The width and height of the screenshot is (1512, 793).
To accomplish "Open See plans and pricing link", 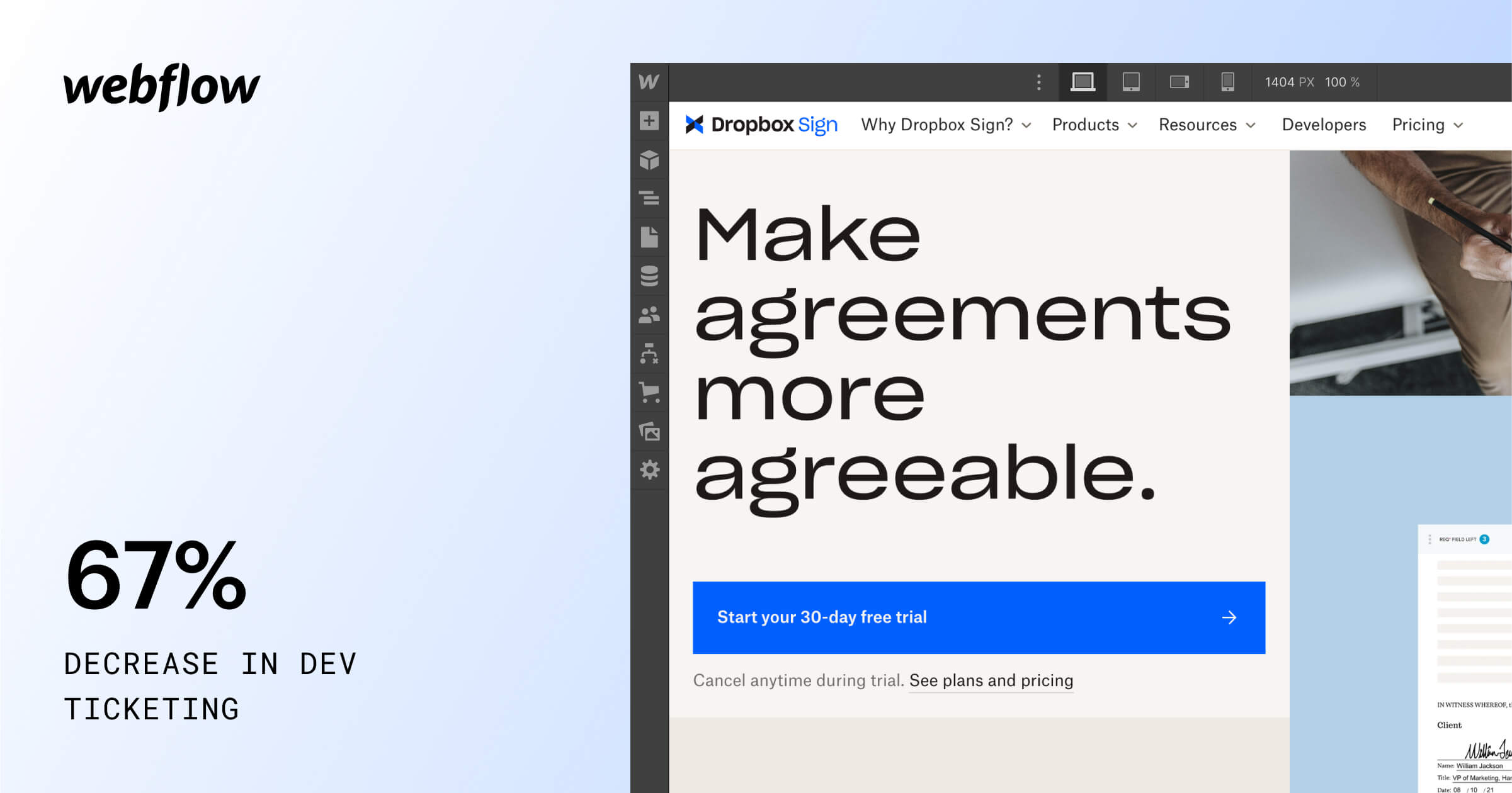I will 991,680.
